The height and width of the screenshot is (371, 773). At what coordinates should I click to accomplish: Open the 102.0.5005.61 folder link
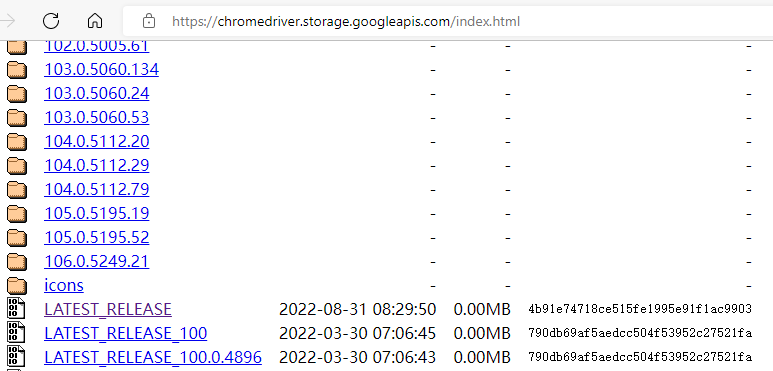tap(97, 46)
